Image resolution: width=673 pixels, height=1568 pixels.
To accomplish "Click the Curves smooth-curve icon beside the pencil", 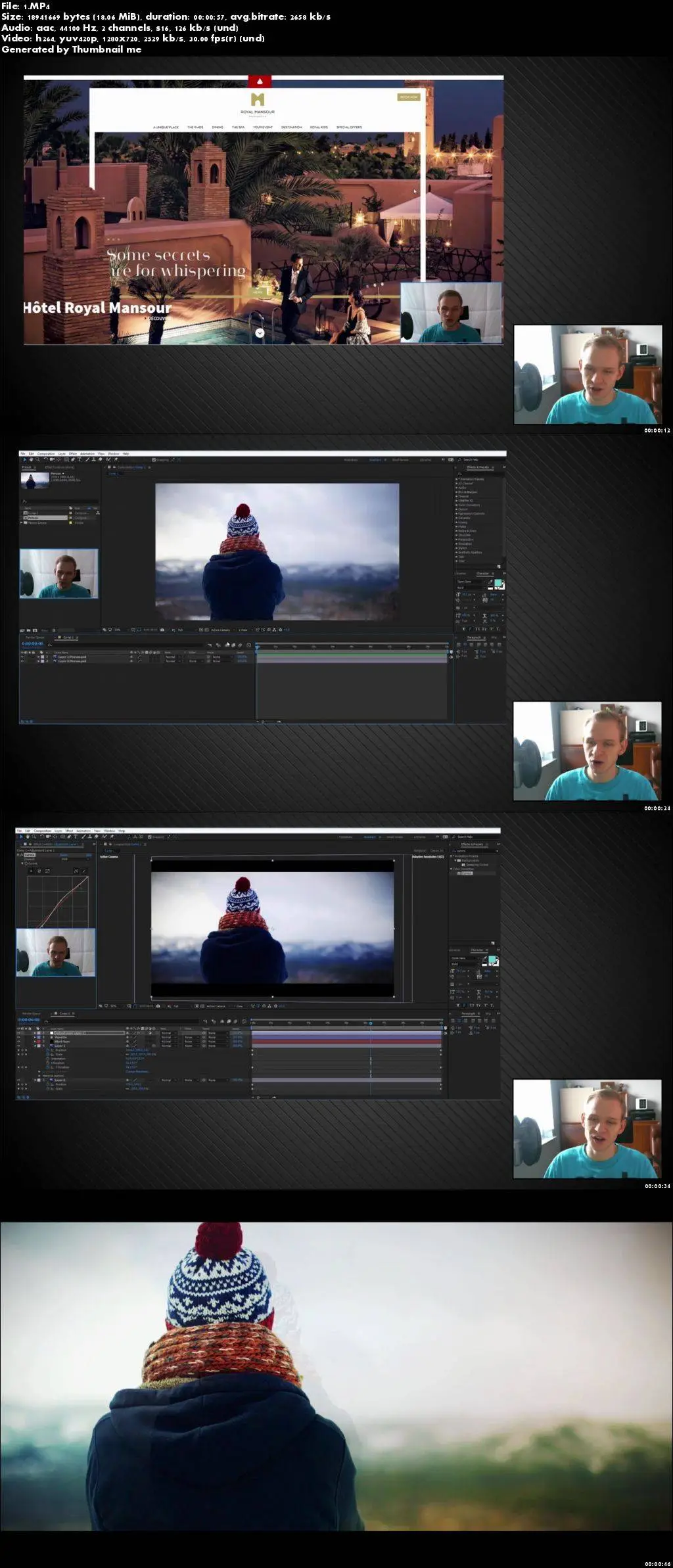I will pyautogui.click(x=76, y=871).
